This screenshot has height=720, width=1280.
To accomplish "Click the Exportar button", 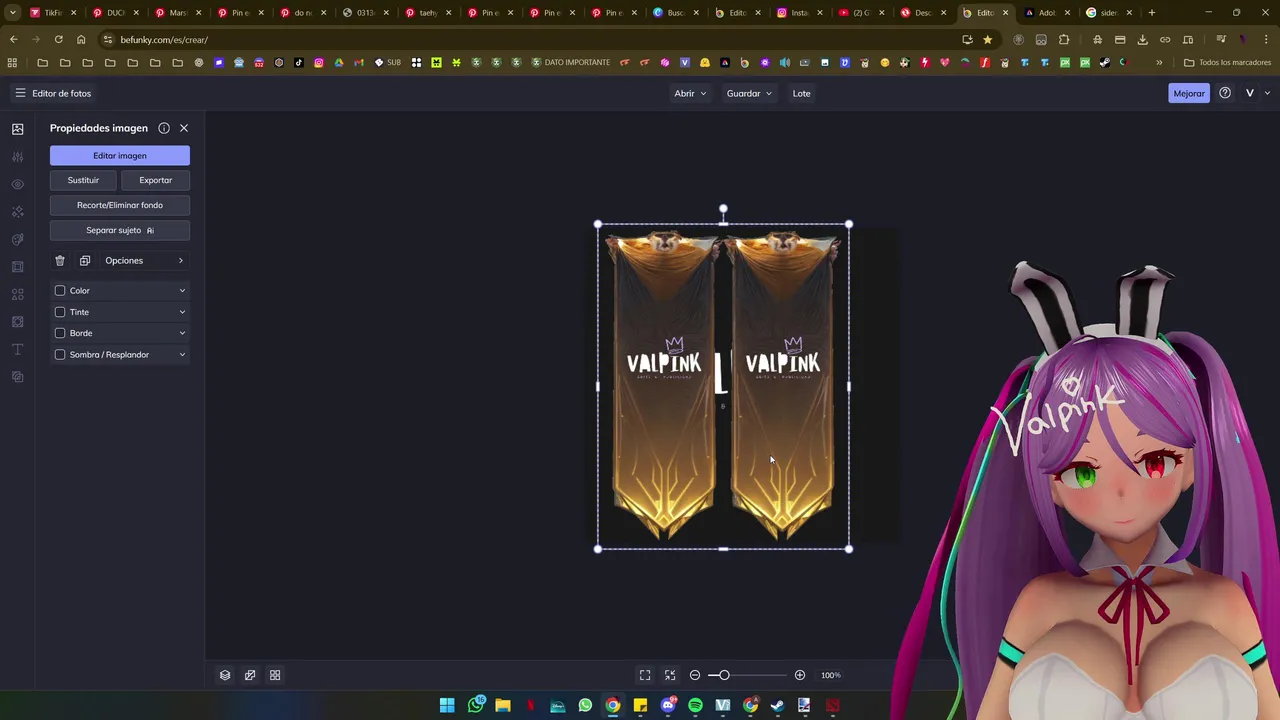I will coord(156,180).
